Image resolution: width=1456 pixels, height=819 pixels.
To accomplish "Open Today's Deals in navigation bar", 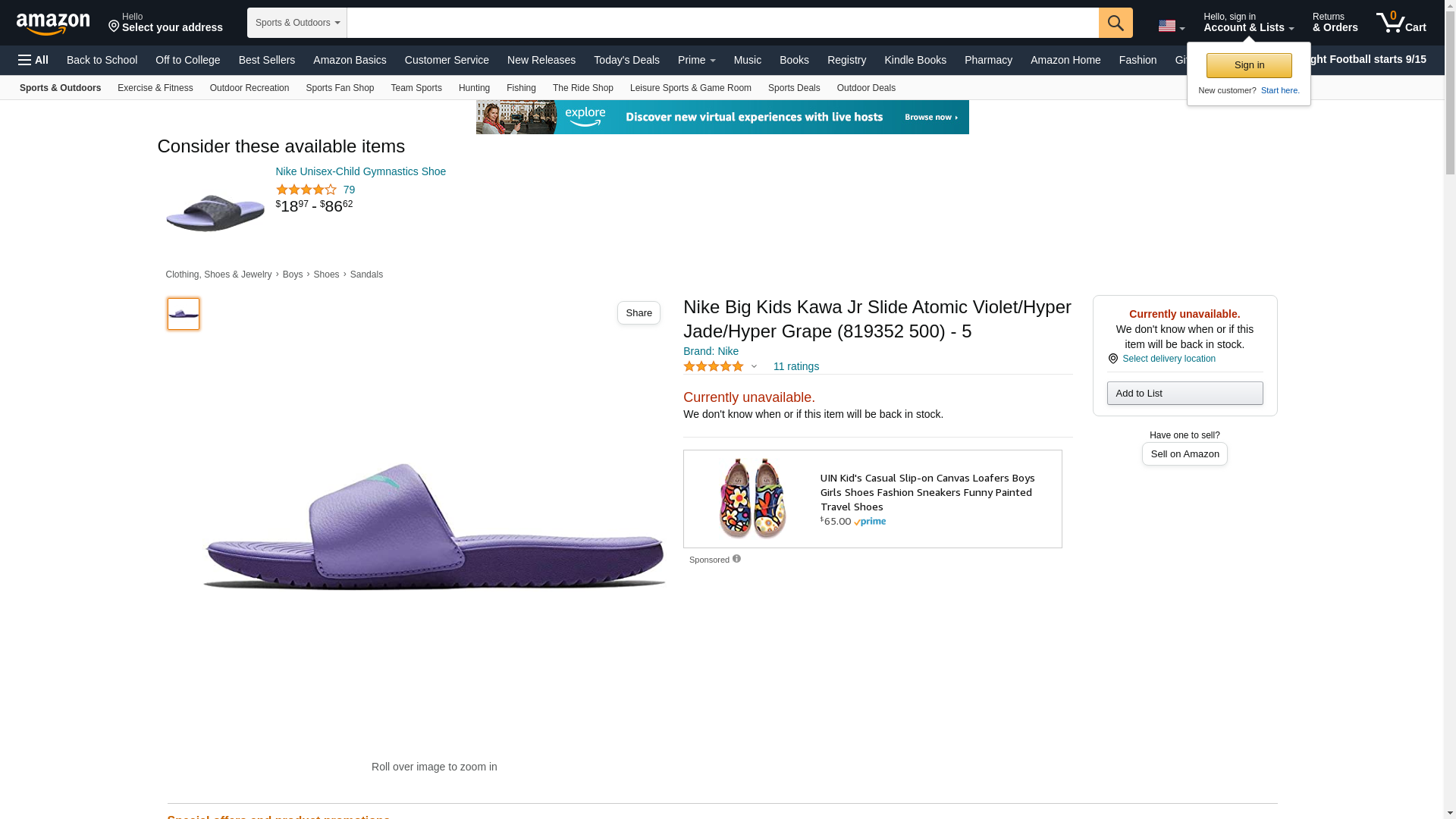I will coord(626,60).
